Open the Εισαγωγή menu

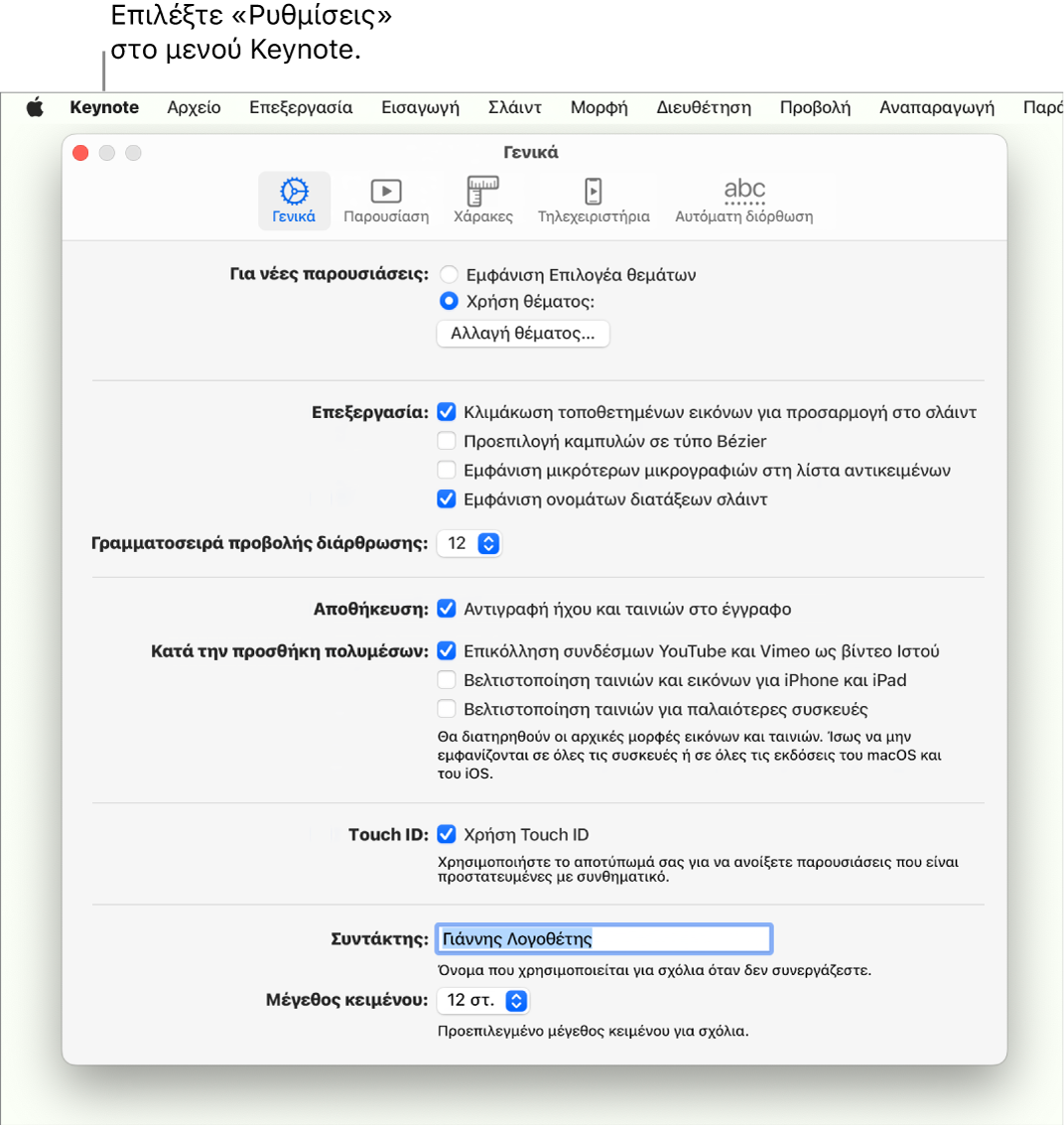tap(420, 107)
